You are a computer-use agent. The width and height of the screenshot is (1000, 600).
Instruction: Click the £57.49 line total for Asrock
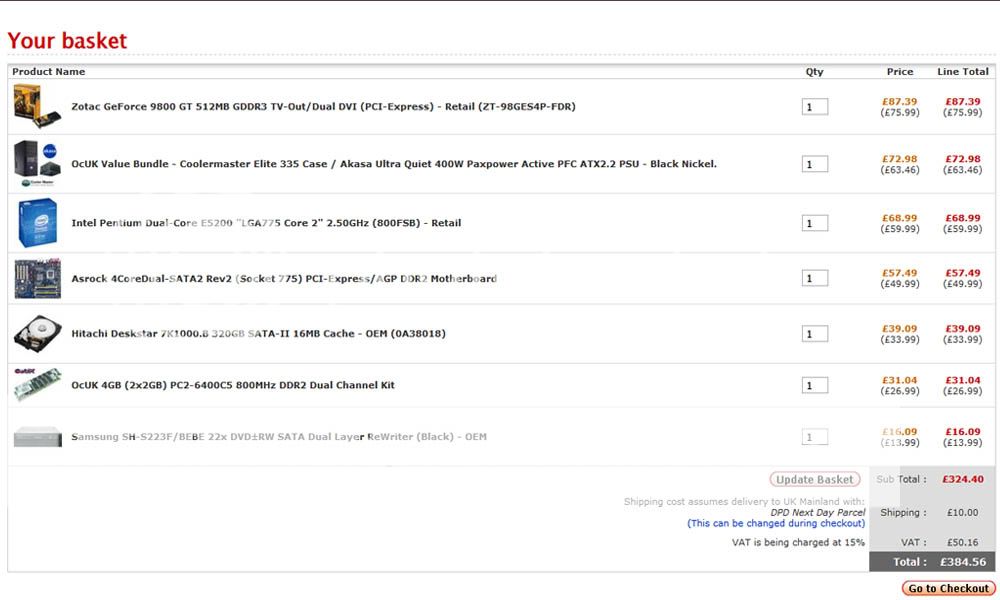pyautogui.click(x=963, y=273)
